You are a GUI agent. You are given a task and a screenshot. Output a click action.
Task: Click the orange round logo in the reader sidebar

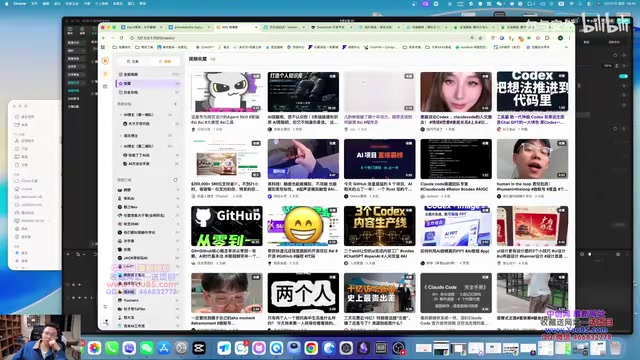105,61
